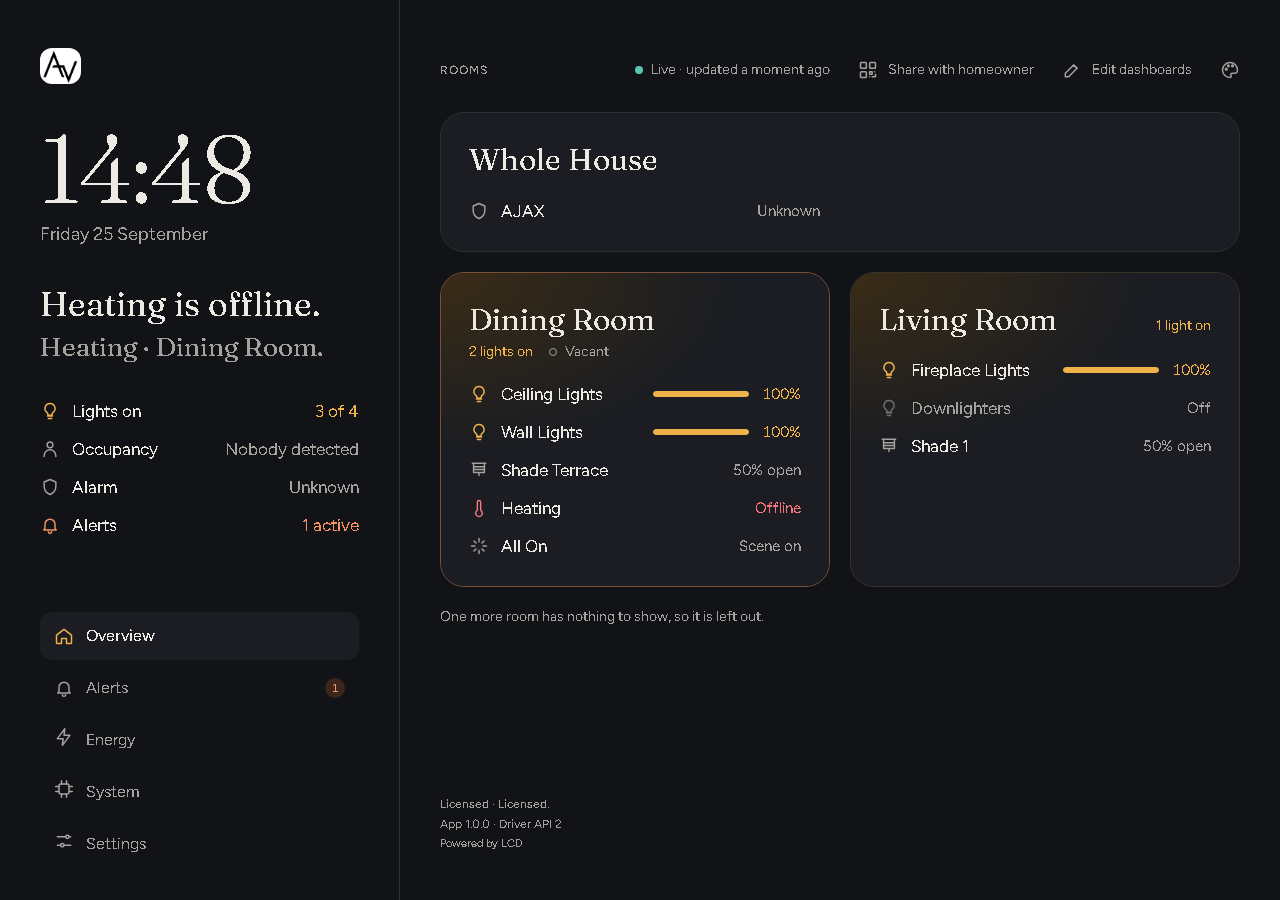This screenshot has width=1280, height=900.
Task: Click the Heating thermometer icon
Action: pyautogui.click(x=479, y=508)
